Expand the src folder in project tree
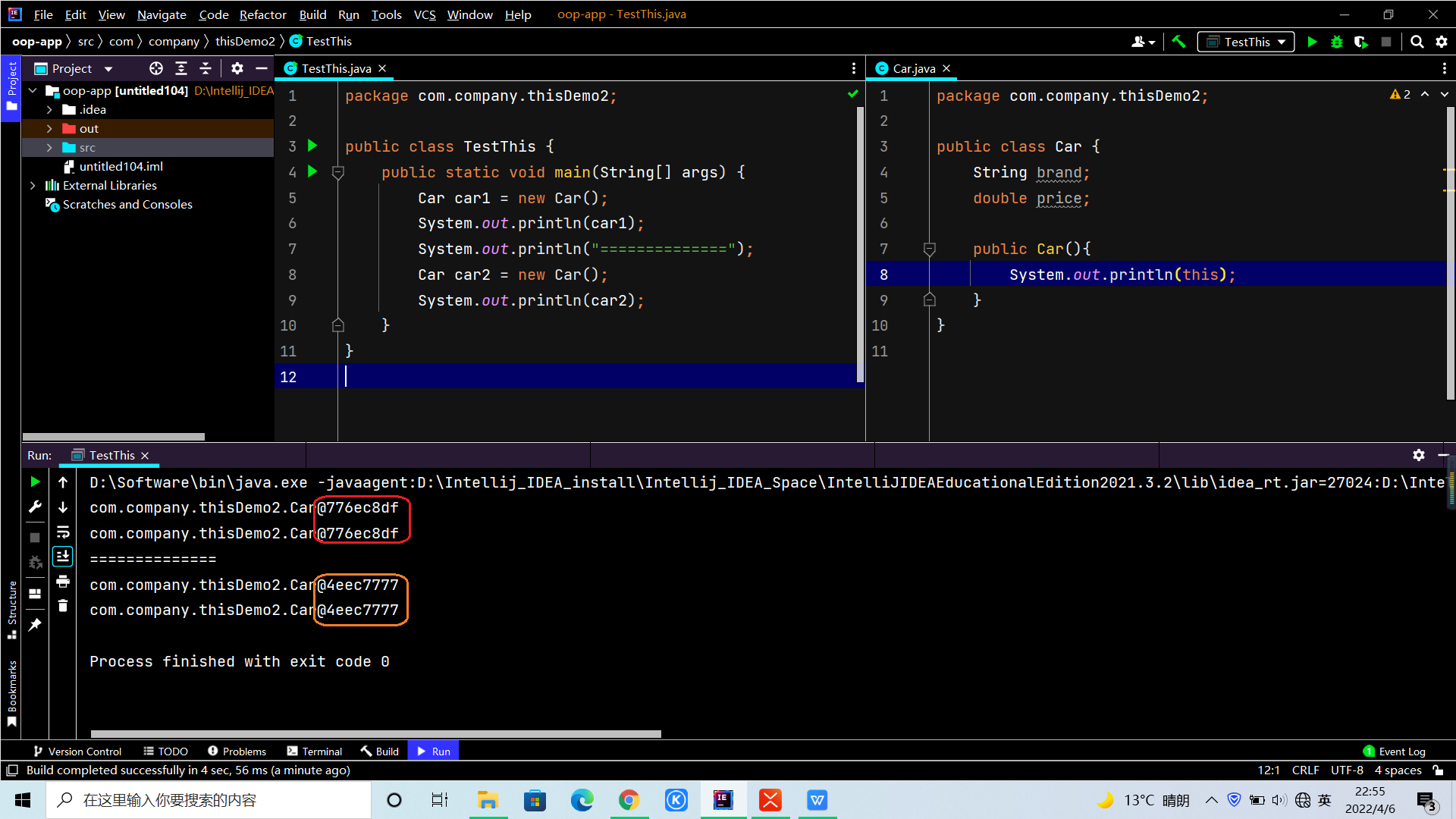The width and height of the screenshot is (1456, 819). tap(49, 148)
